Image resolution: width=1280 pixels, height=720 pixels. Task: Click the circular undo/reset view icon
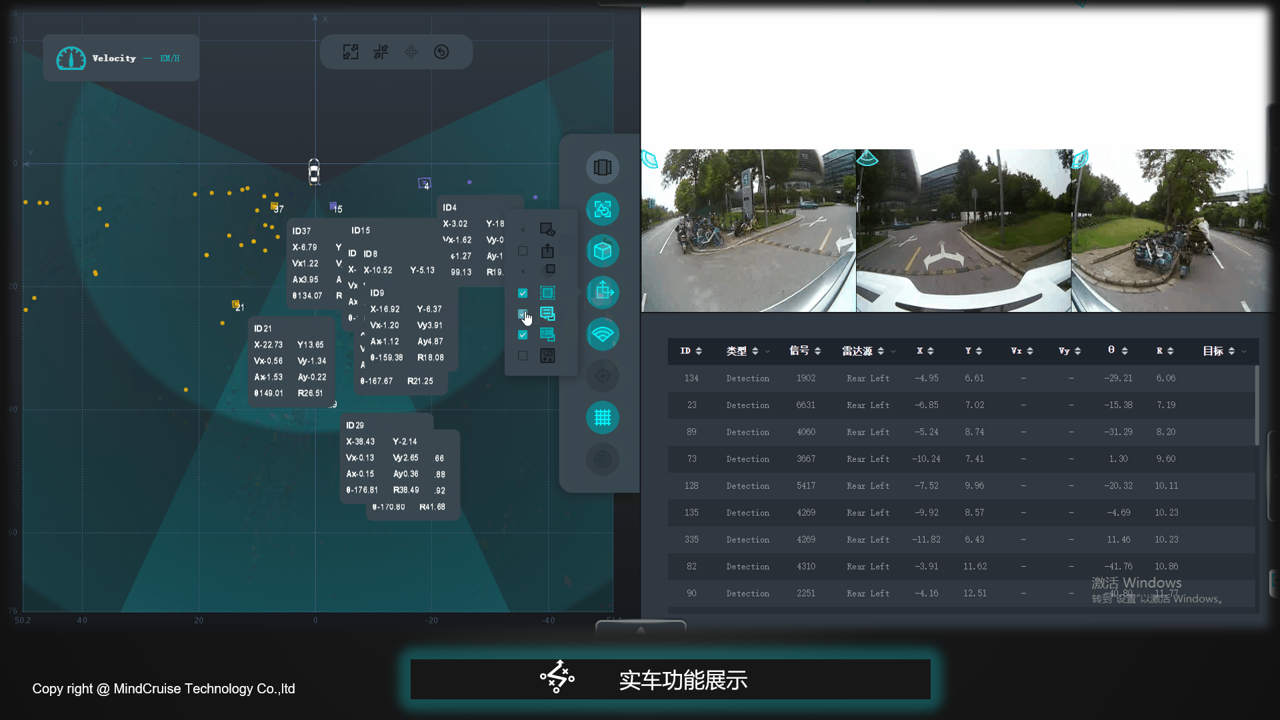441,52
